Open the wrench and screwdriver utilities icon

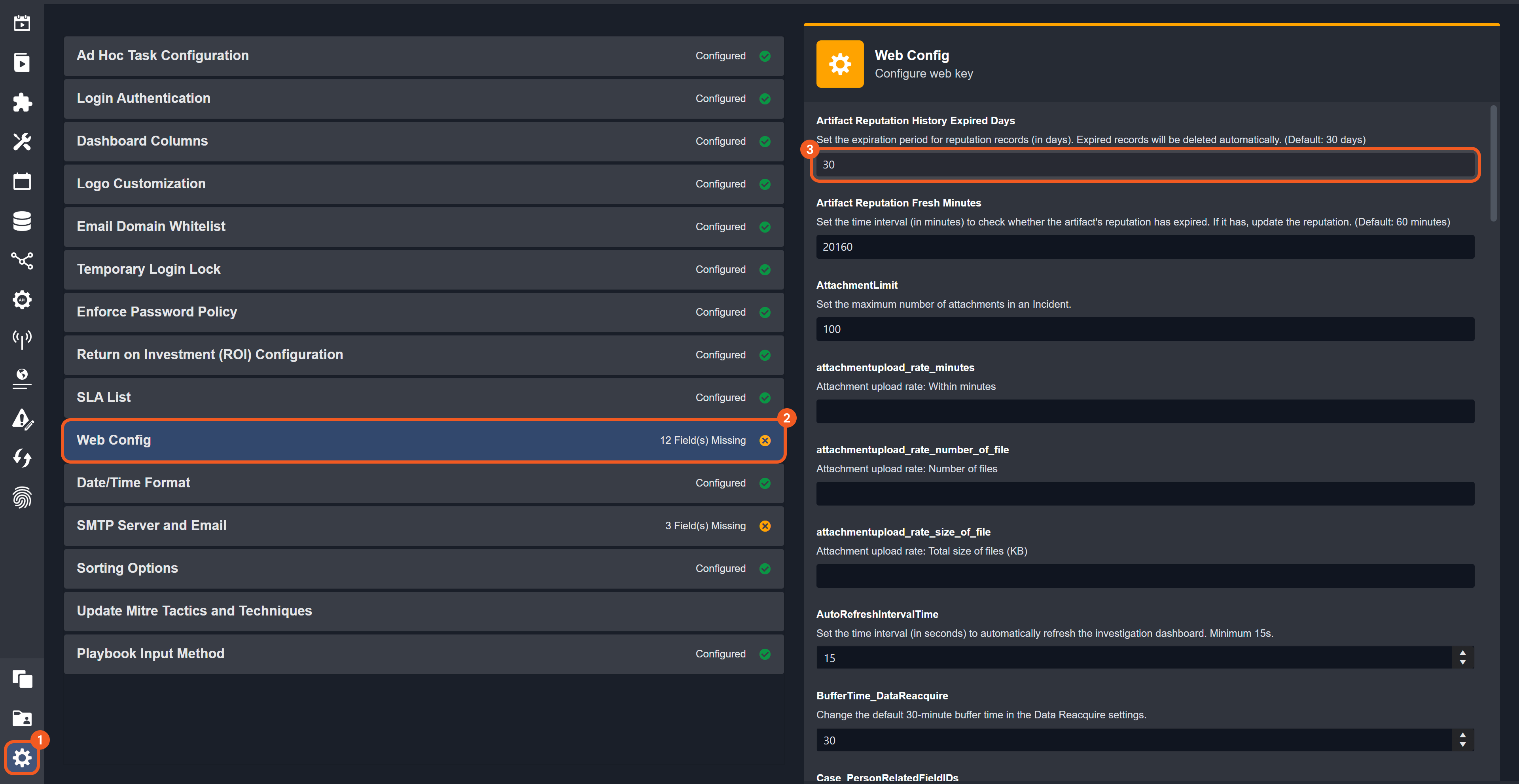[22, 142]
